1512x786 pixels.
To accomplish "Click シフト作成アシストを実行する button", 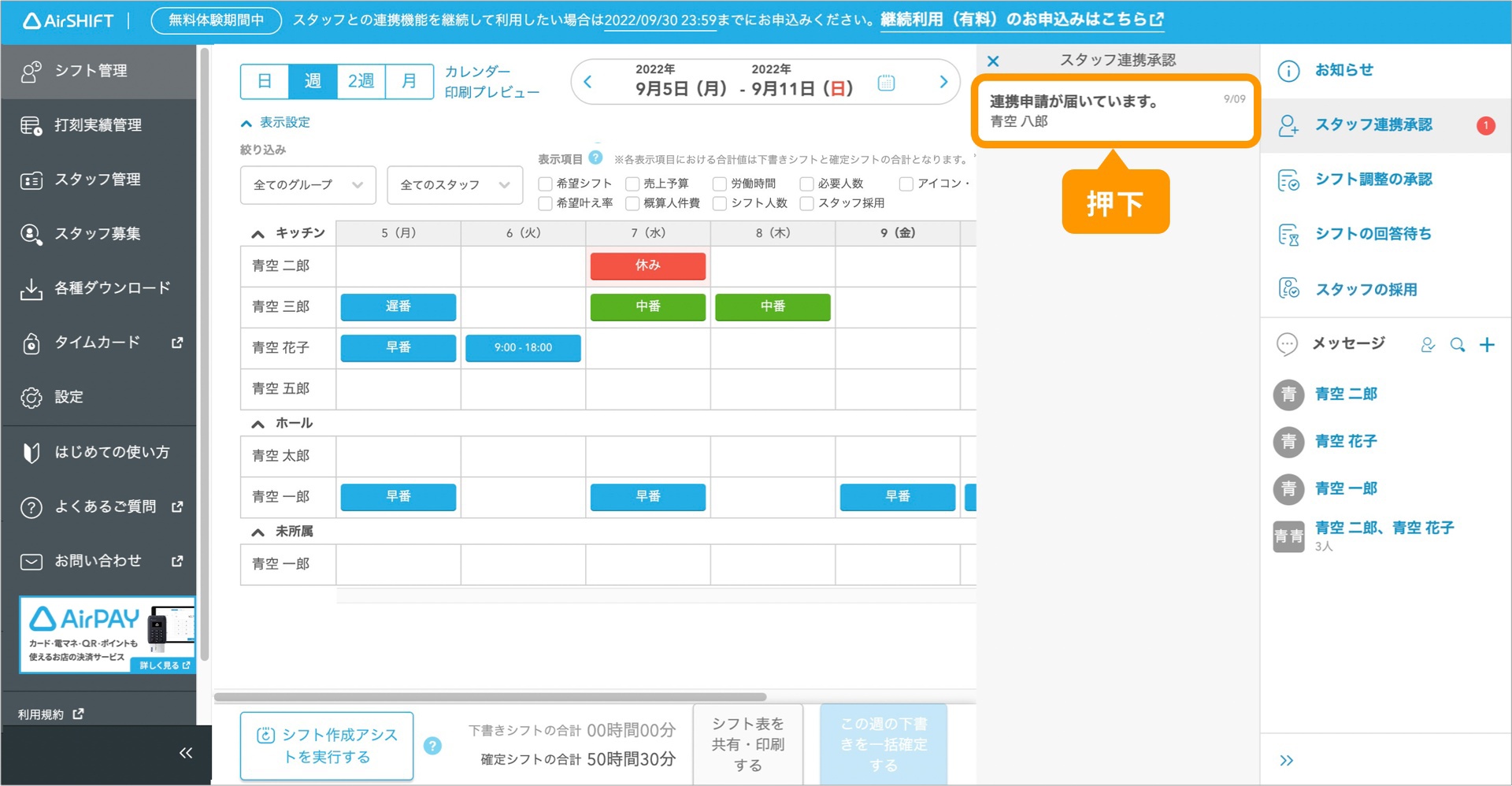I will (327, 746).
